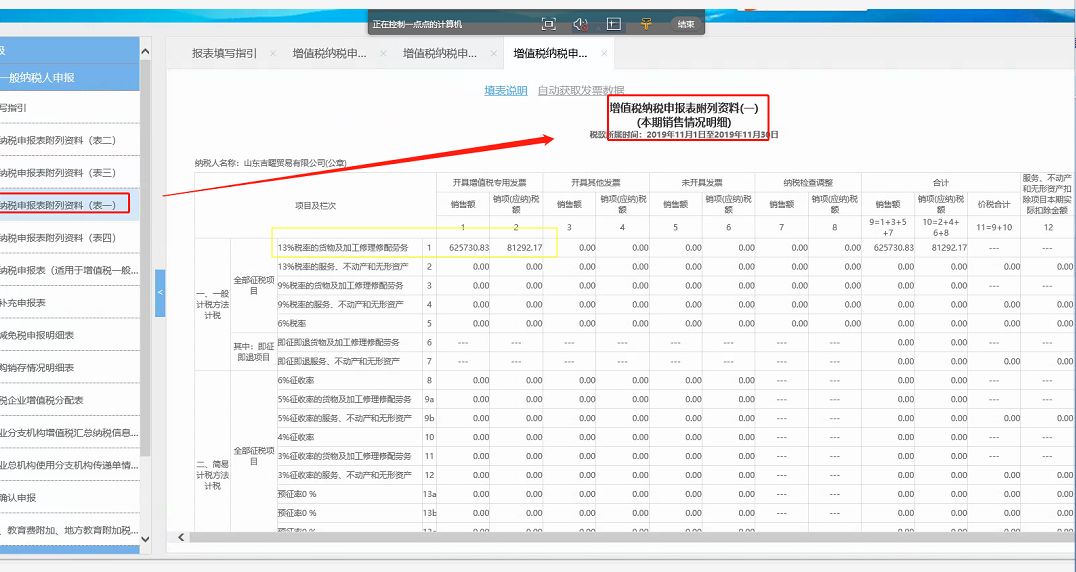This screenshot has height=572, width=1076.
Task: Click 自动获取发票数据 link
Action: coord(580,91)
